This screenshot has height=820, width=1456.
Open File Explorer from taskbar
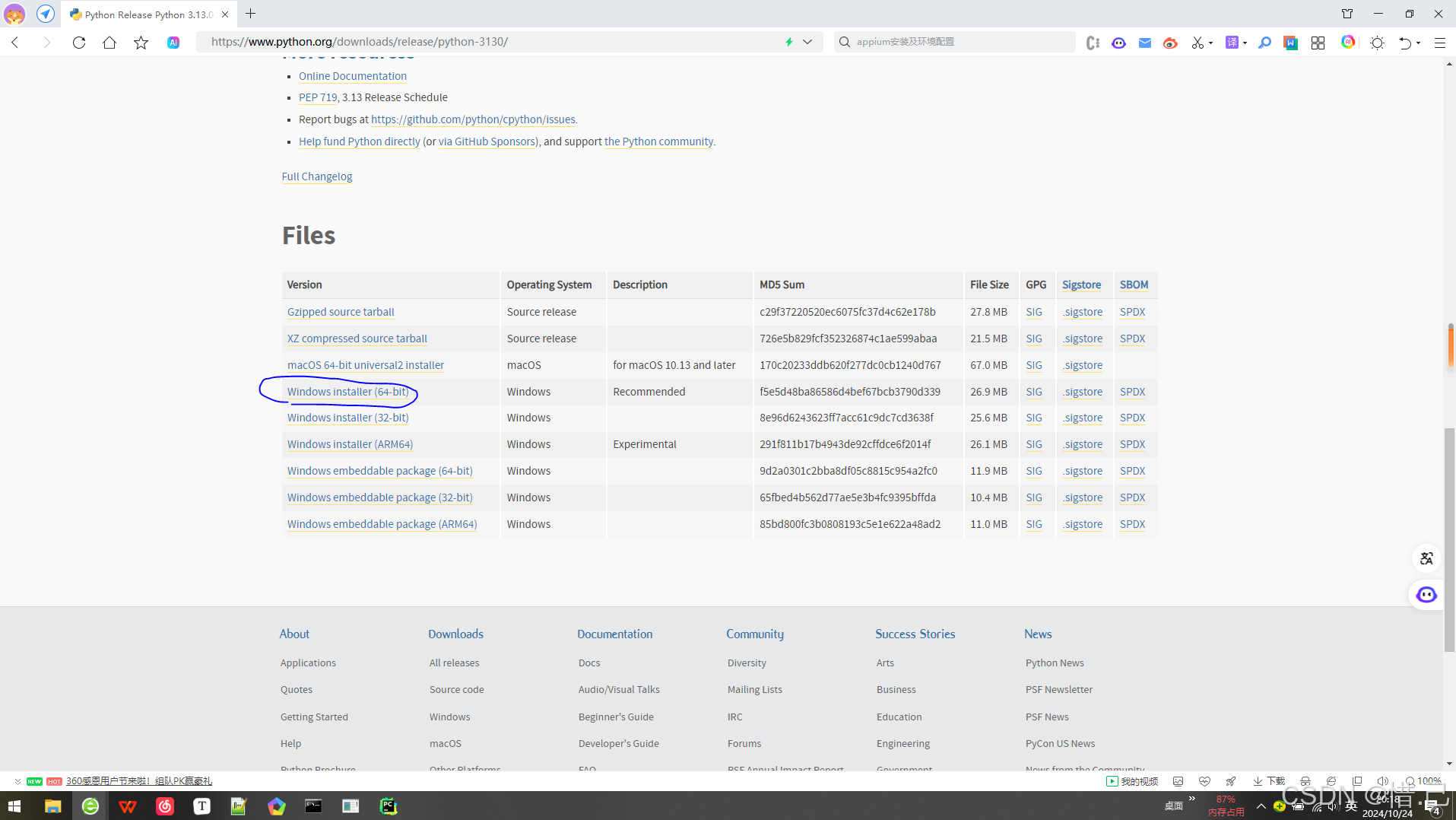(52, 806)
